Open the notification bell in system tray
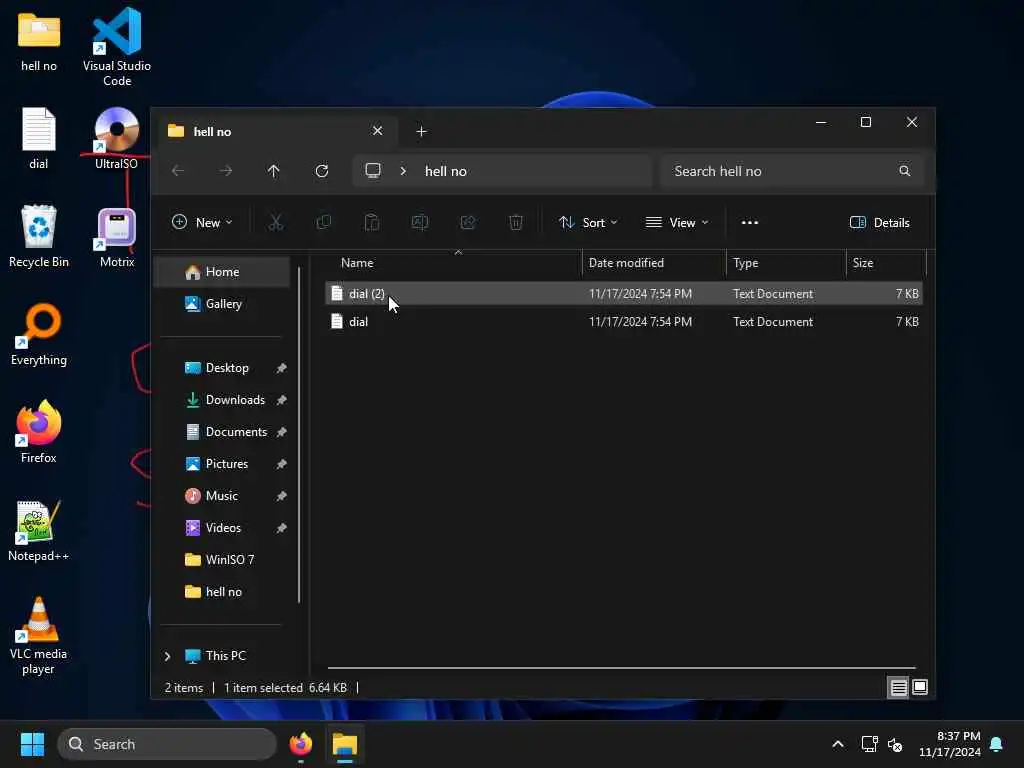 [997, 744]
